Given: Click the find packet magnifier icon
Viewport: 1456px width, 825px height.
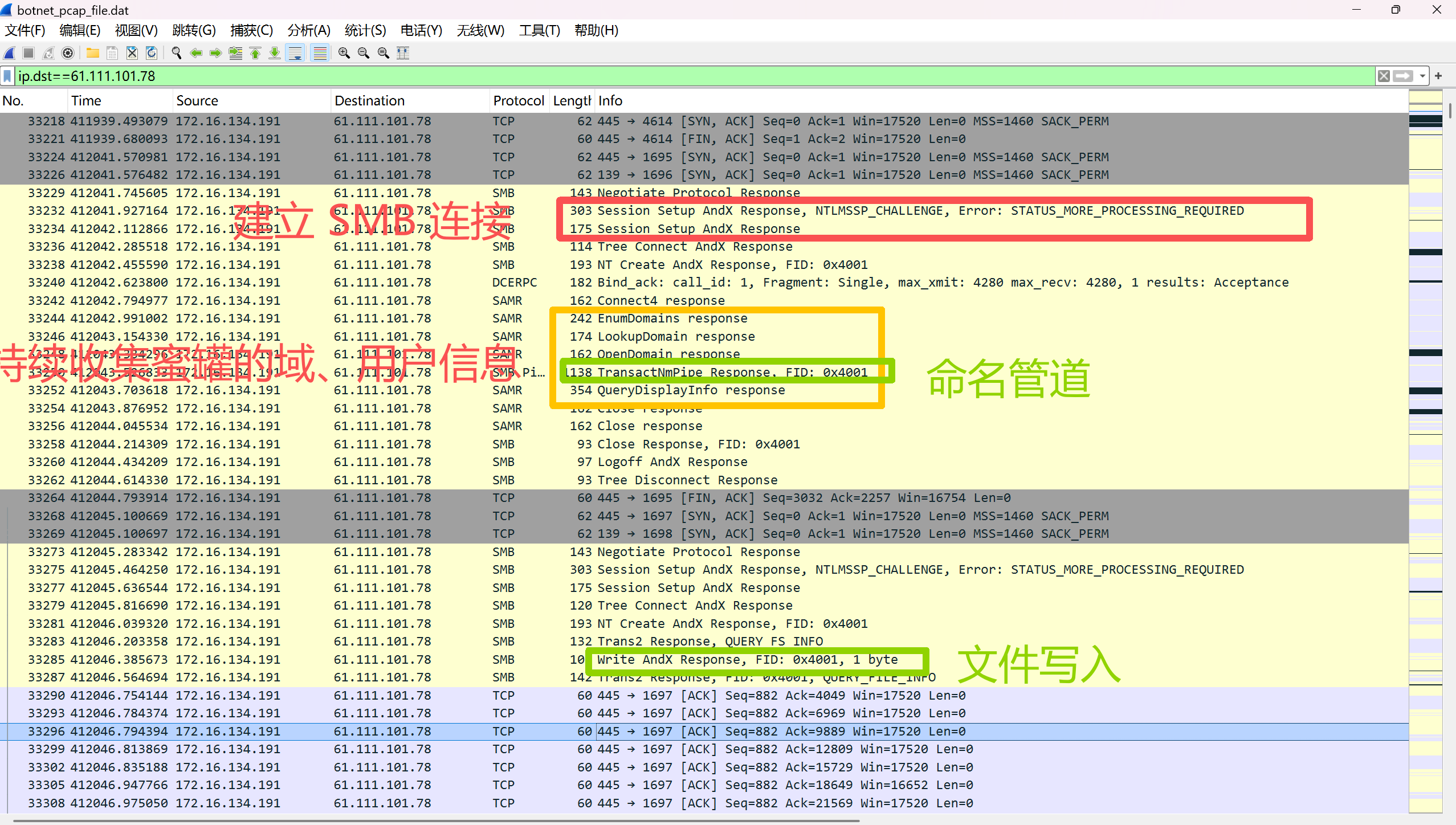Looking at the screenshot, I should pyautogui.click(x=176, y=53).
